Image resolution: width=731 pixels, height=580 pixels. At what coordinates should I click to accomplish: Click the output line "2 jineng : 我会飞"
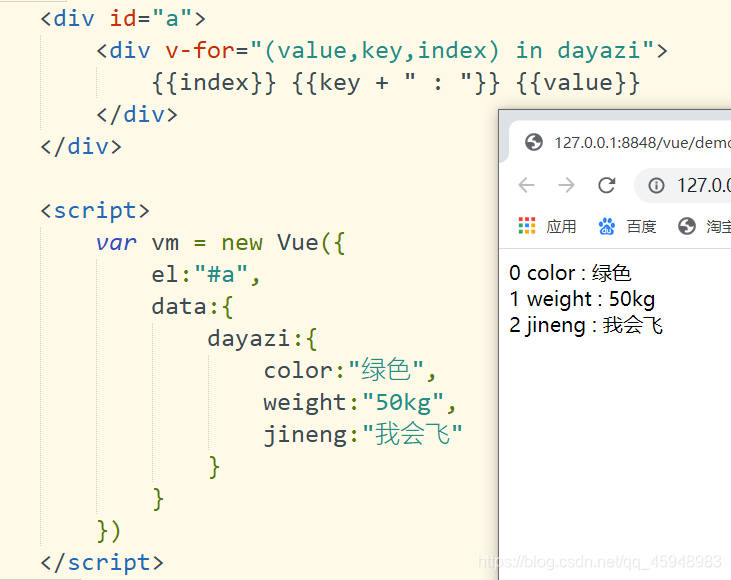coord(586,325)
